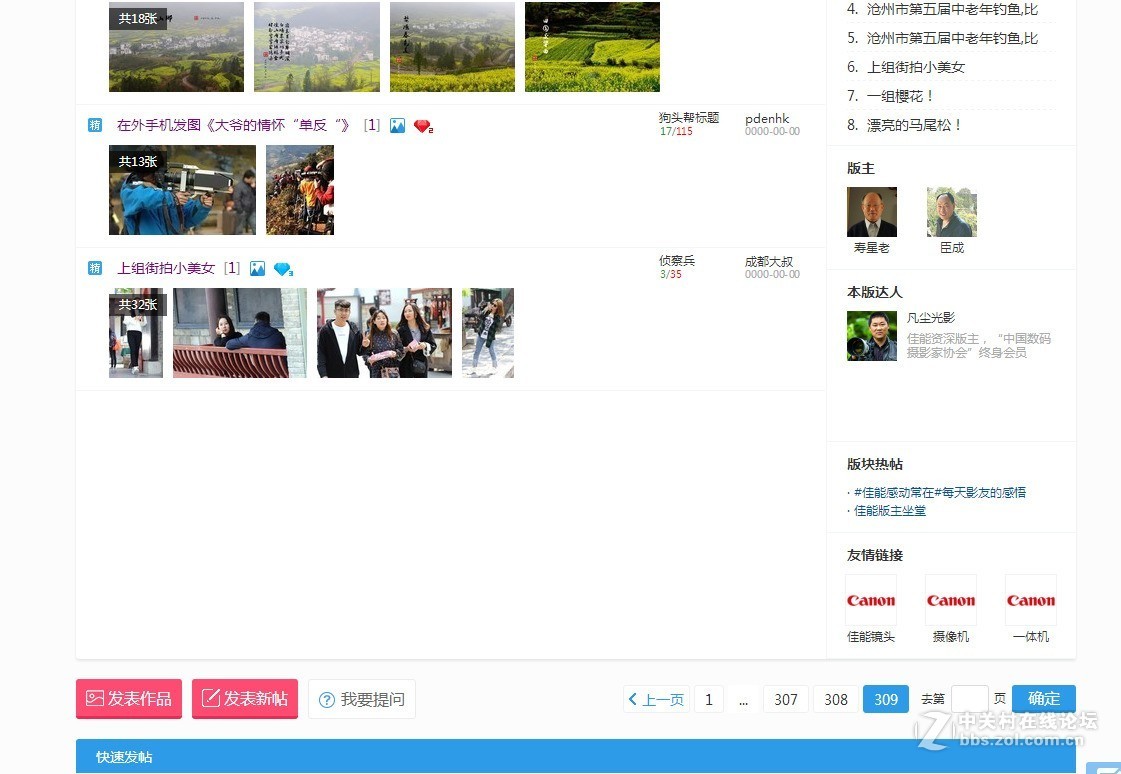Click the image icon next to 大爷的情怀 title
Screen dimensions: 1121x774
397,125
